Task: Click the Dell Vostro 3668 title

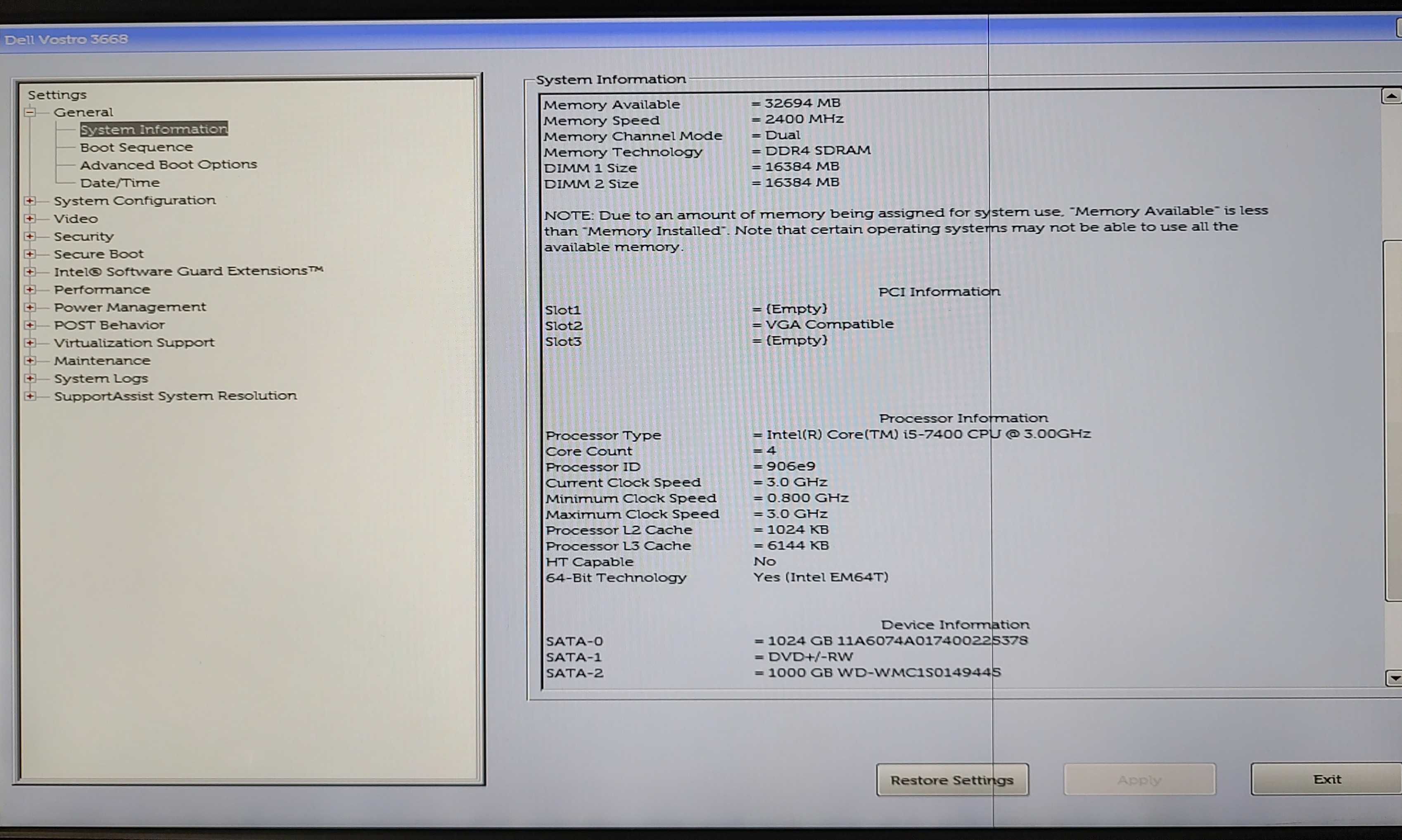Action: click(x=66, y=39)
